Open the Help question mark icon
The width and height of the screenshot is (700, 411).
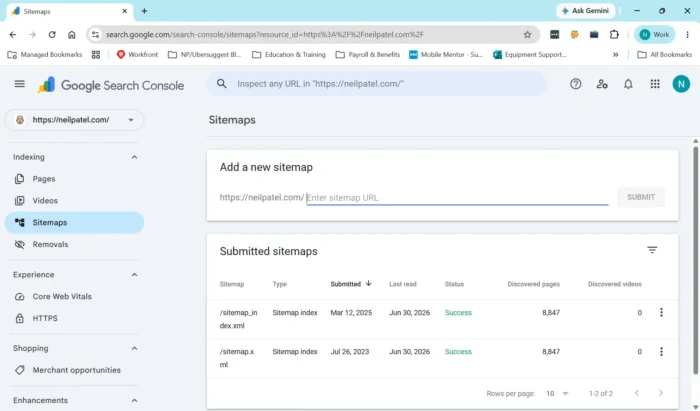pyautogui.click(x=575, y=83)
